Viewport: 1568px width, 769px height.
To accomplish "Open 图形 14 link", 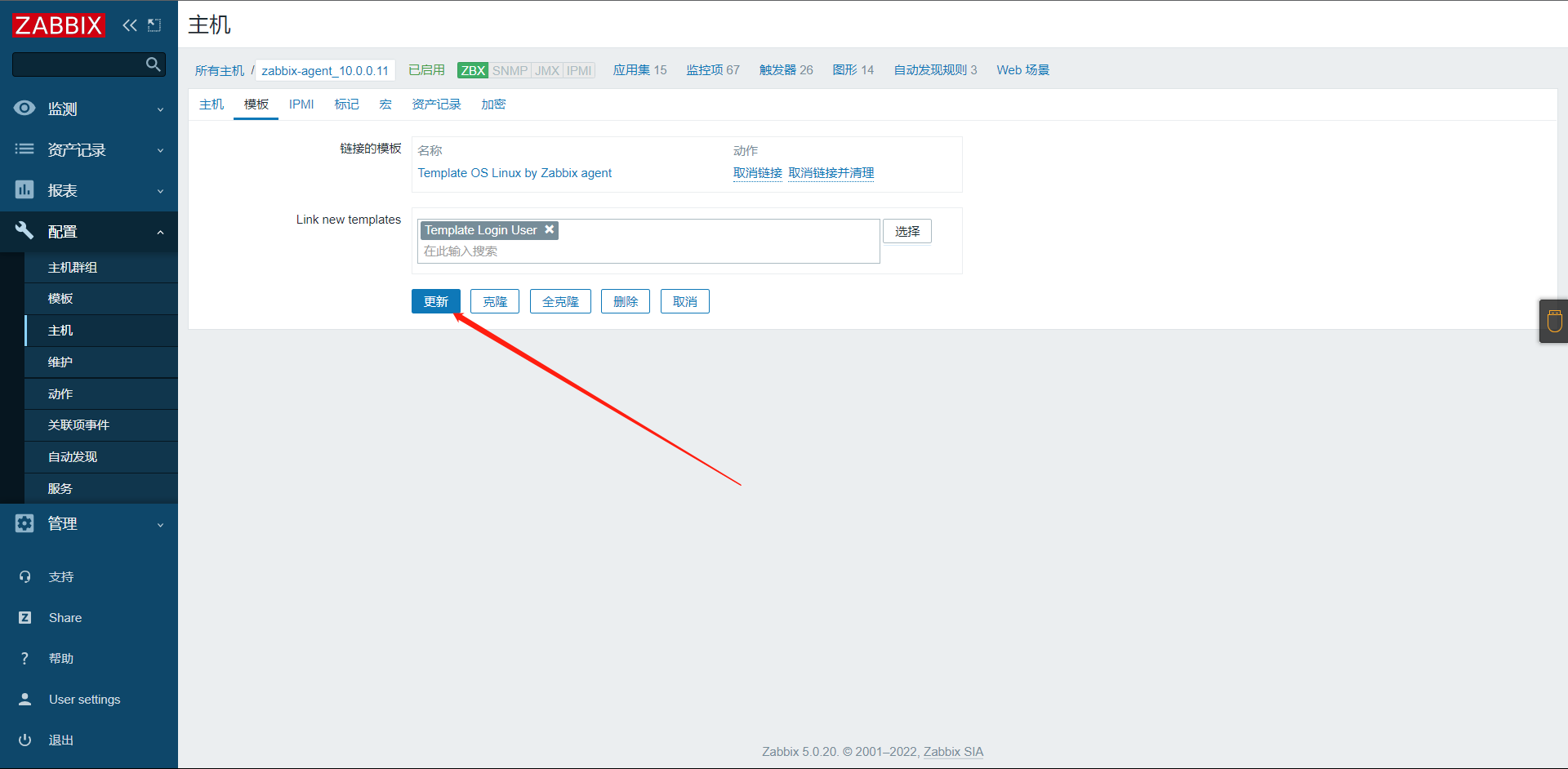I will 853,70.
